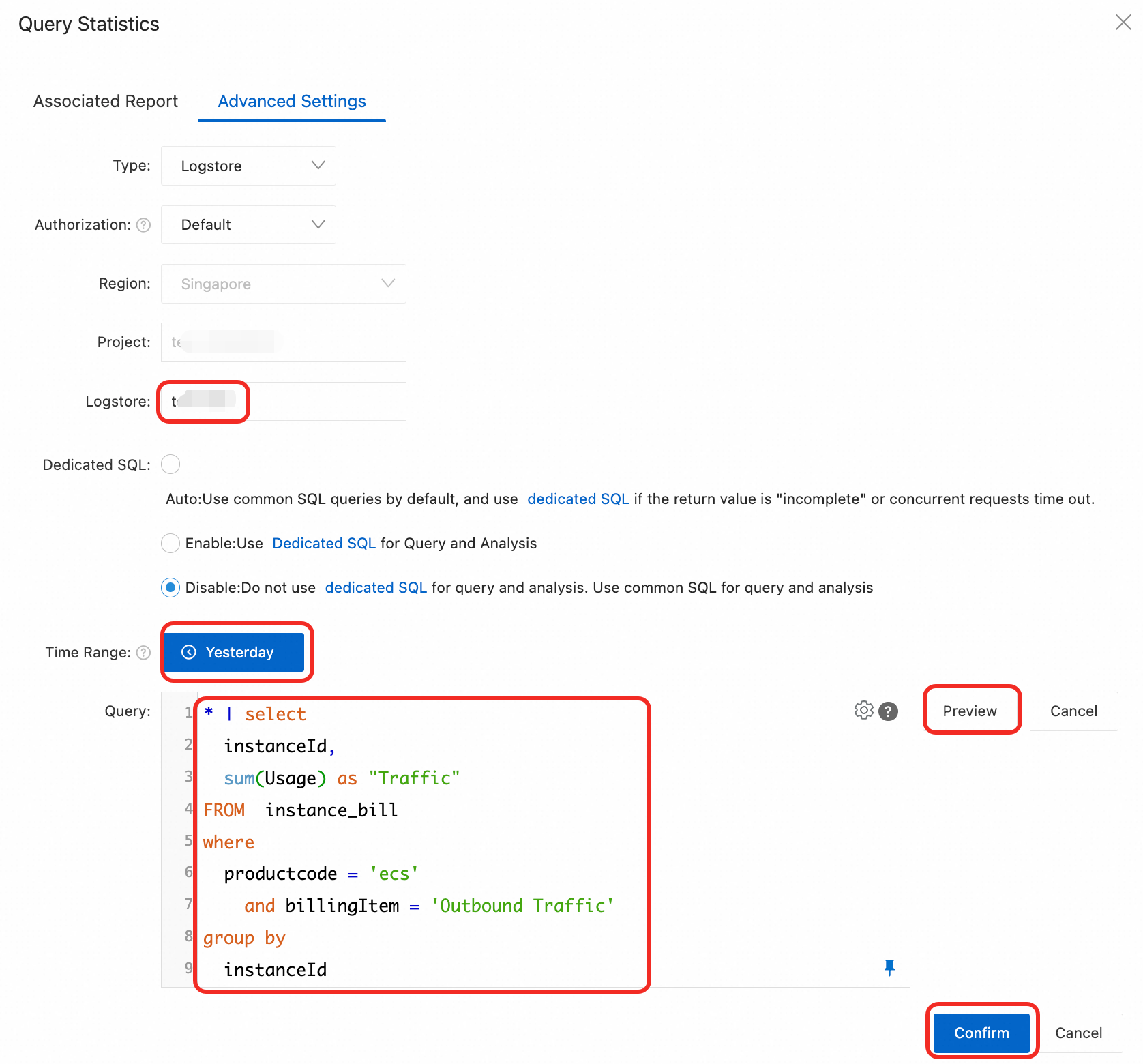This screenshot has width=1143, height=1064.
Task: Cancel the query next to Preview
Action: coord(1073,711)
